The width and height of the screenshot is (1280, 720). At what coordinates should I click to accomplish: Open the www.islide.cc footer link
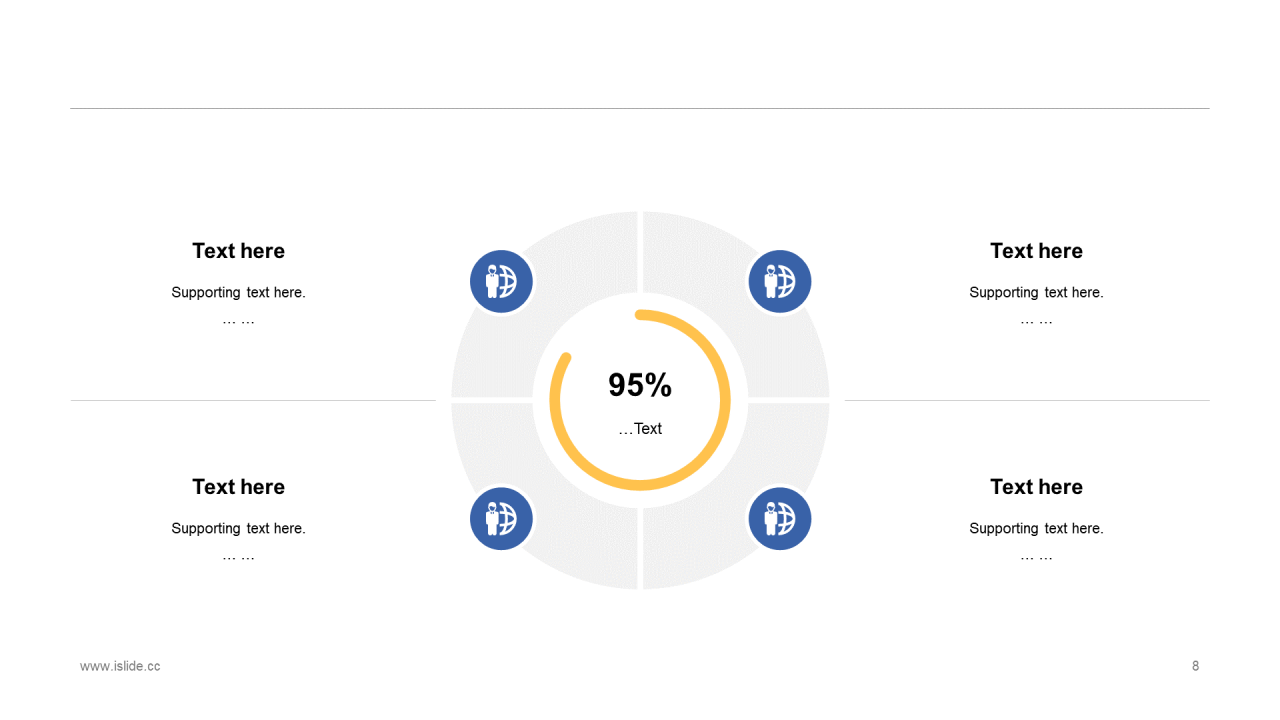pyautogui.click(x=120, y=666)
